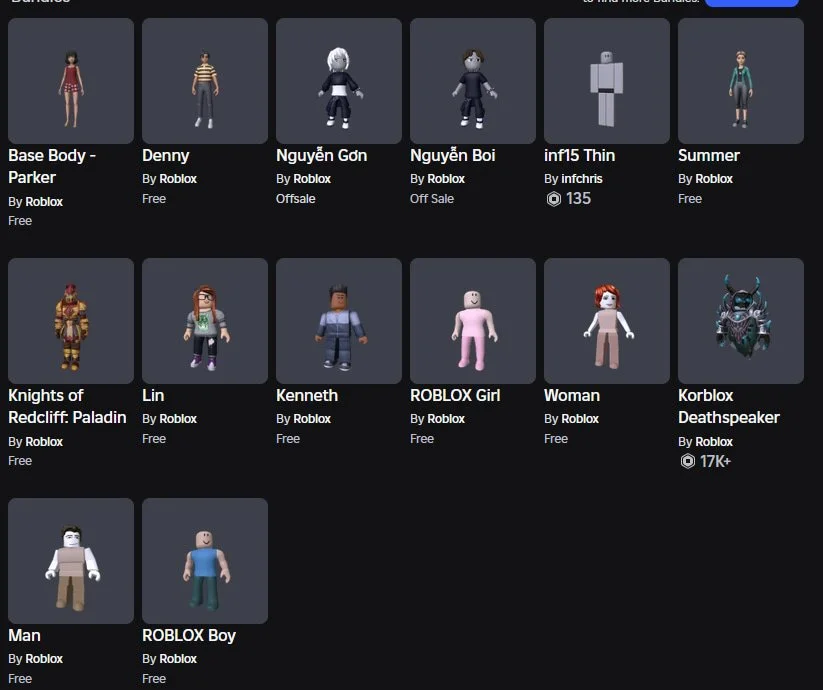Click the 'Free' label under Summer
Screen dimensions: 823x690
pyautogui.click(x=690, y=199)
